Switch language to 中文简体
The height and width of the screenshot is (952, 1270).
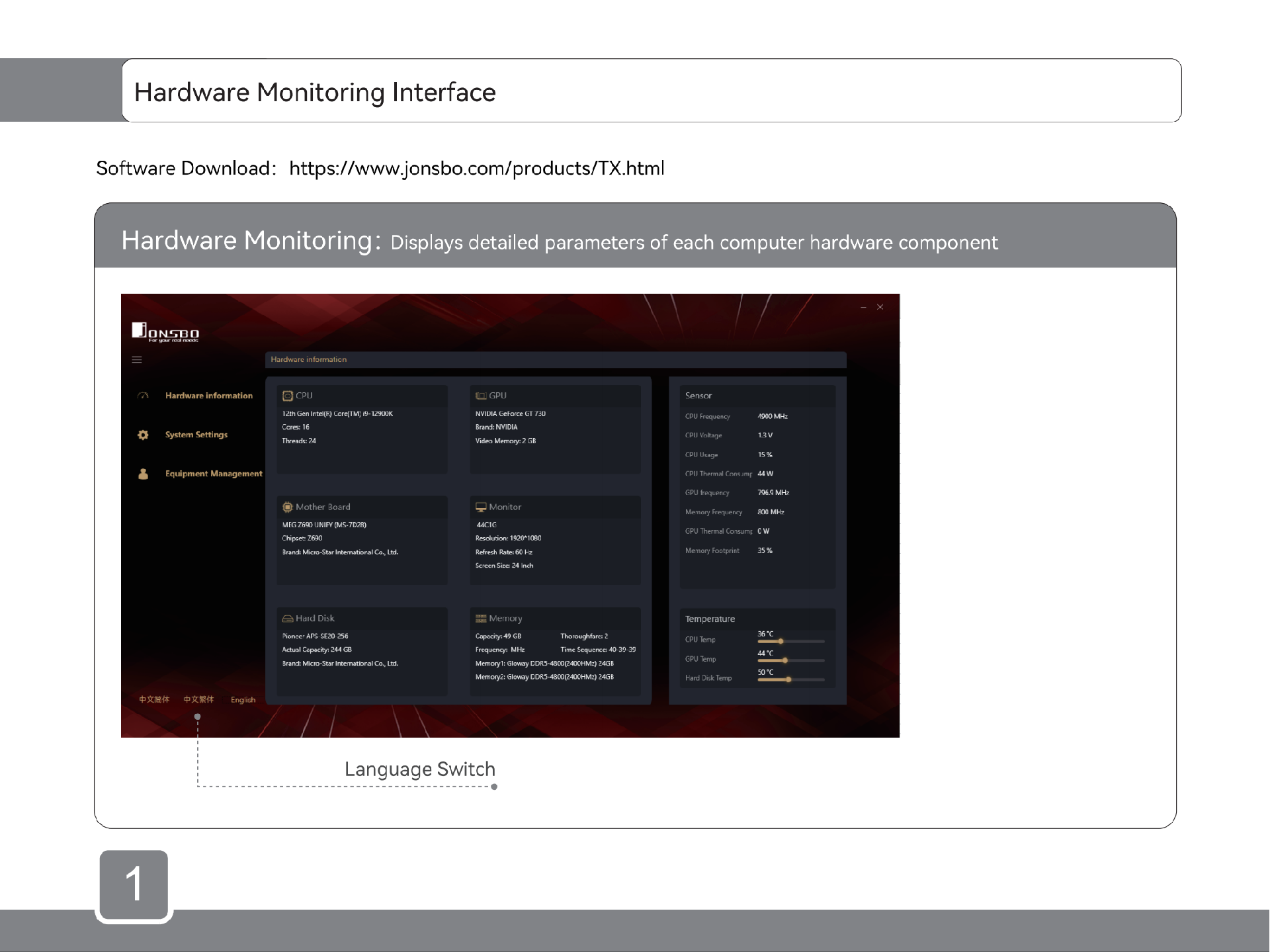click(x=154, y=699)
